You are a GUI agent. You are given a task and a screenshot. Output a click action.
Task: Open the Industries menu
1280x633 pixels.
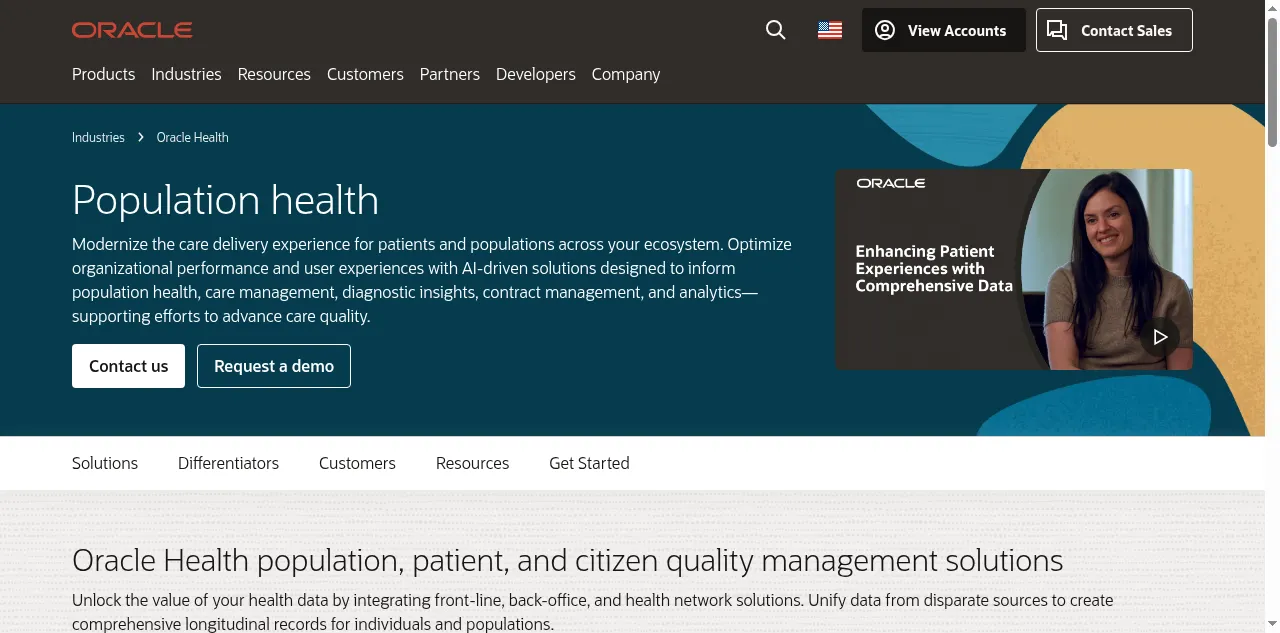(x=186, y=74)
